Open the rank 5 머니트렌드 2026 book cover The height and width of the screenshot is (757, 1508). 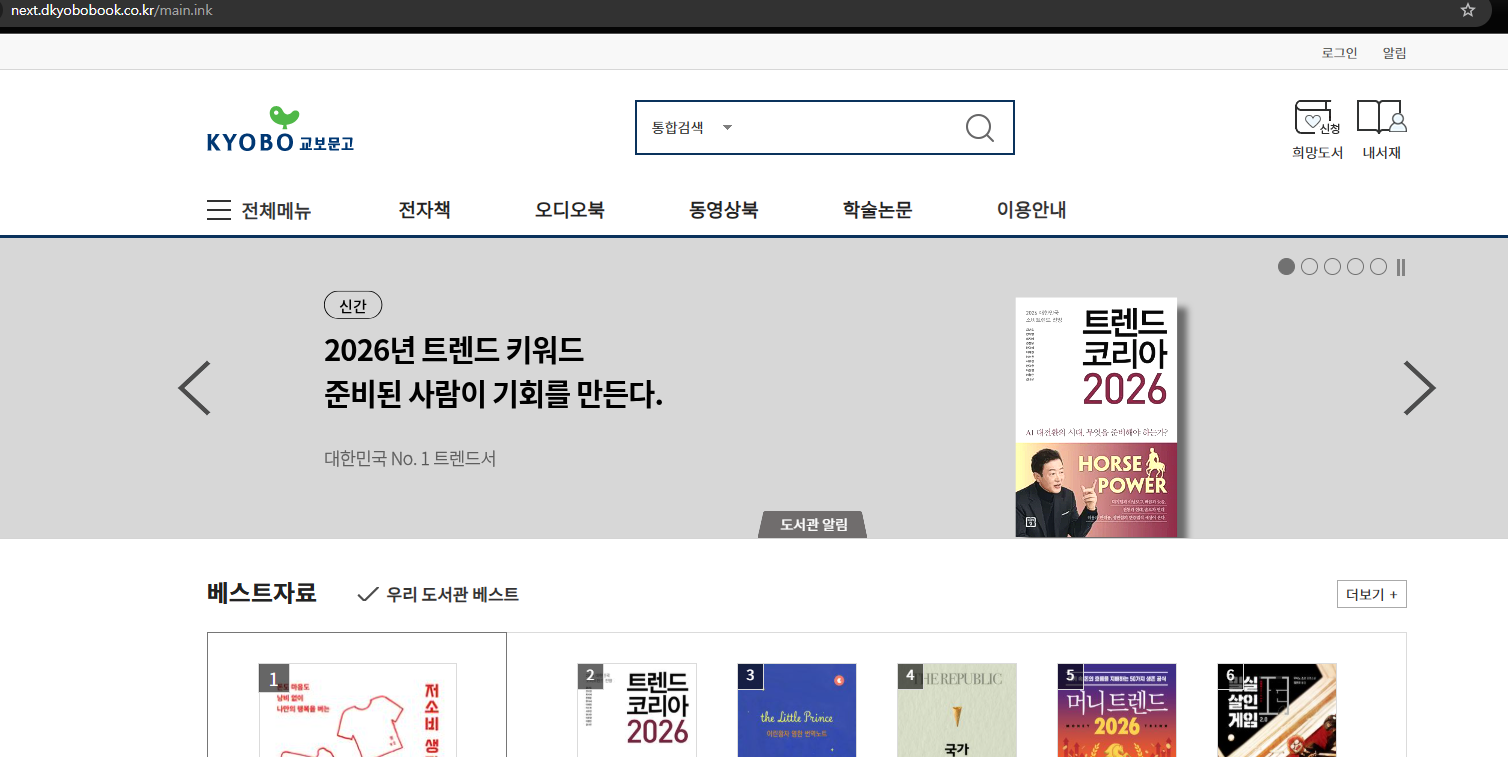pyautogui.click(x=1117, y=710)
